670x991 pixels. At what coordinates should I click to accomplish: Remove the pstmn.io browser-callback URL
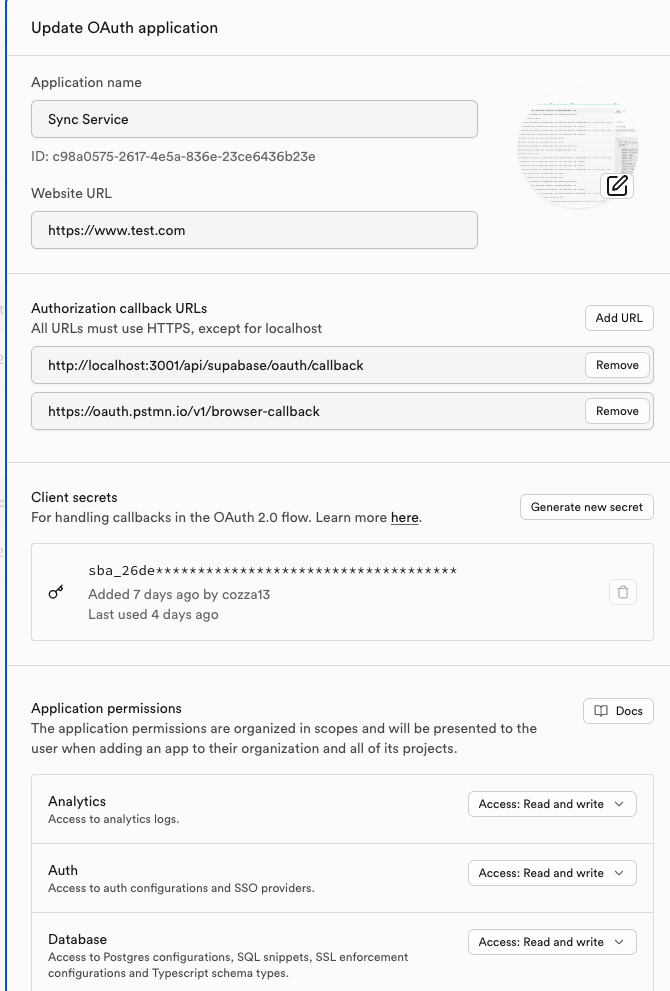point(617,411)
